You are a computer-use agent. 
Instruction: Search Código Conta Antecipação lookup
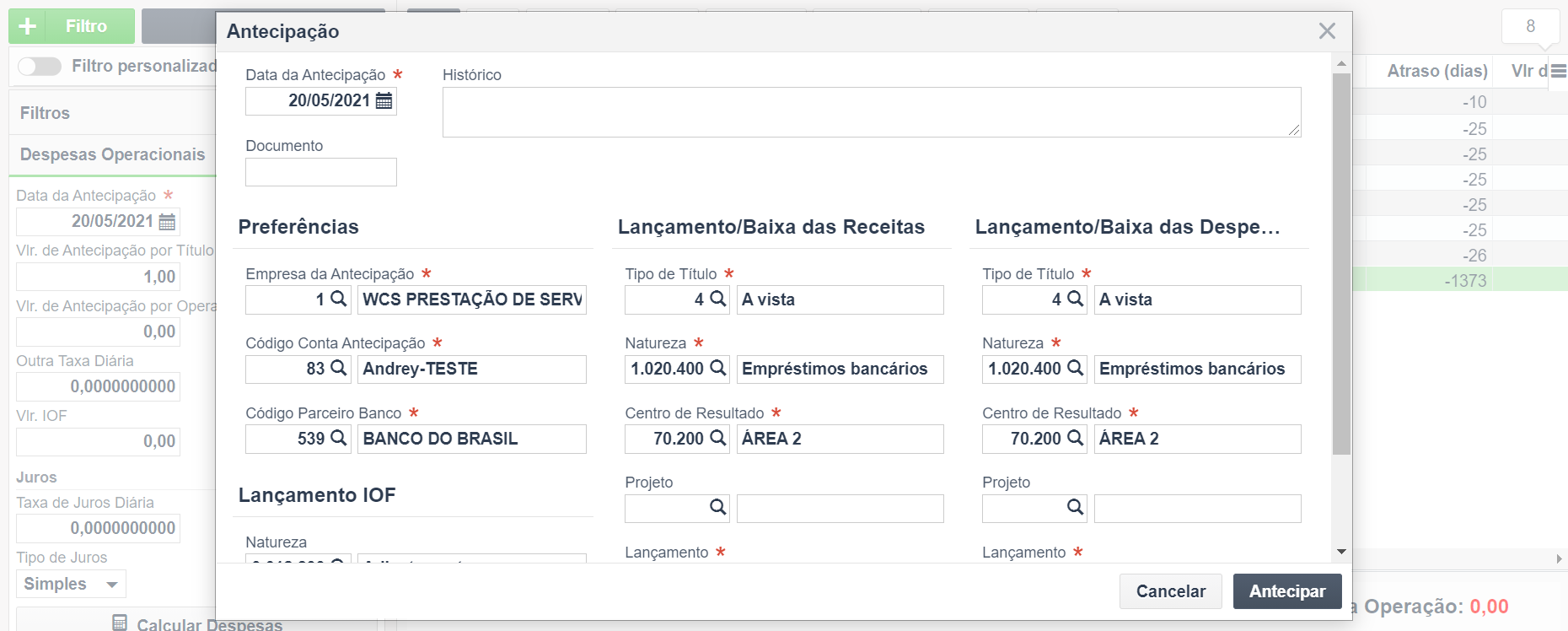(x=338, y=368)
